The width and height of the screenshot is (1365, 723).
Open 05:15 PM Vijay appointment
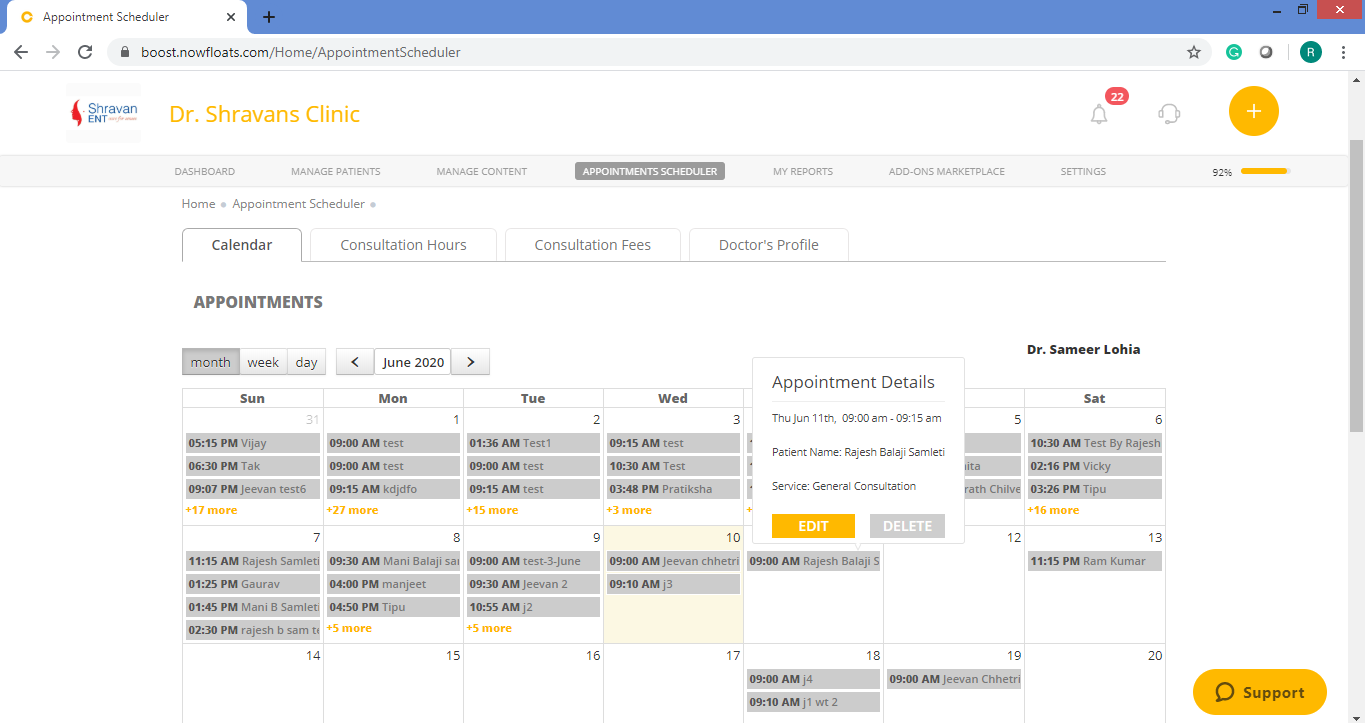click(253, 443)
